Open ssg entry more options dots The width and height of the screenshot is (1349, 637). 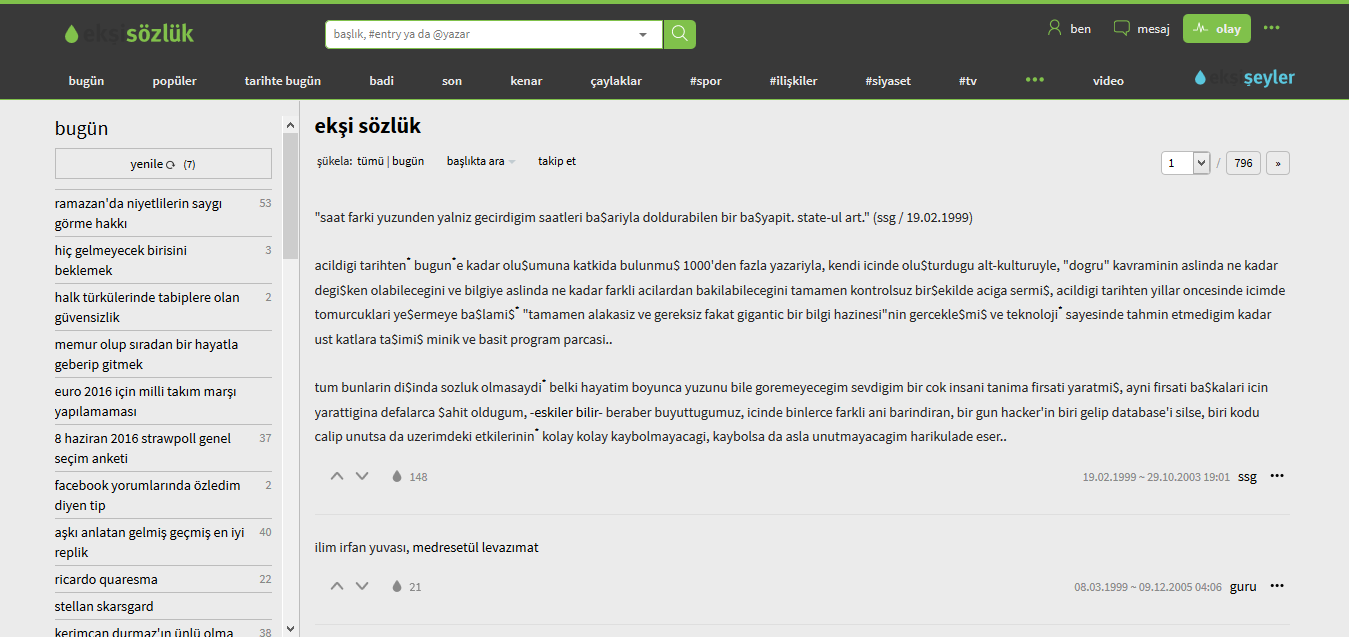(1277, 476)
